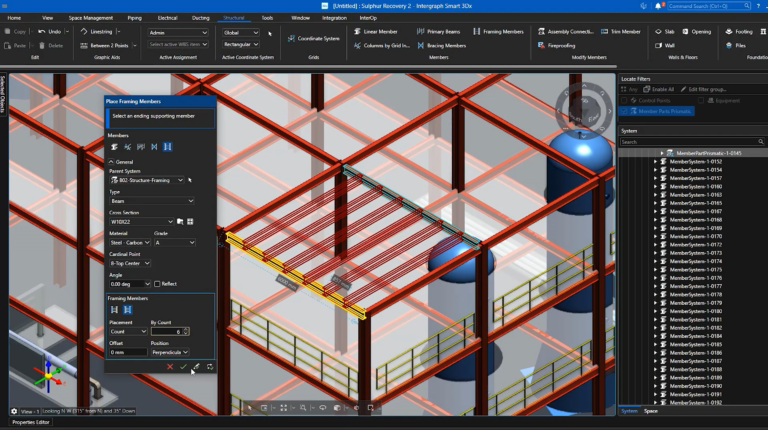Enable the Control Points locate filter
Viewport: 768px width, 430px height.
(x=624, y=100)
